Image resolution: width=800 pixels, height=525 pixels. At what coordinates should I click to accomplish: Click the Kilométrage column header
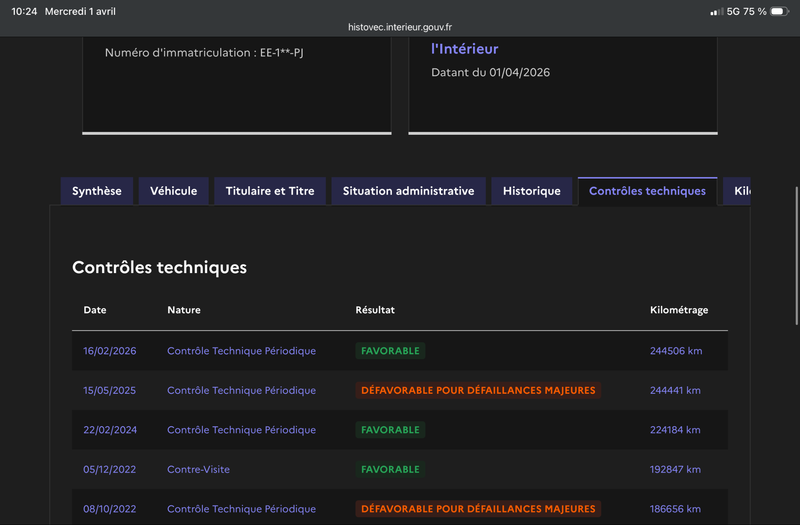pyautogui.click(x=679, y=310)
